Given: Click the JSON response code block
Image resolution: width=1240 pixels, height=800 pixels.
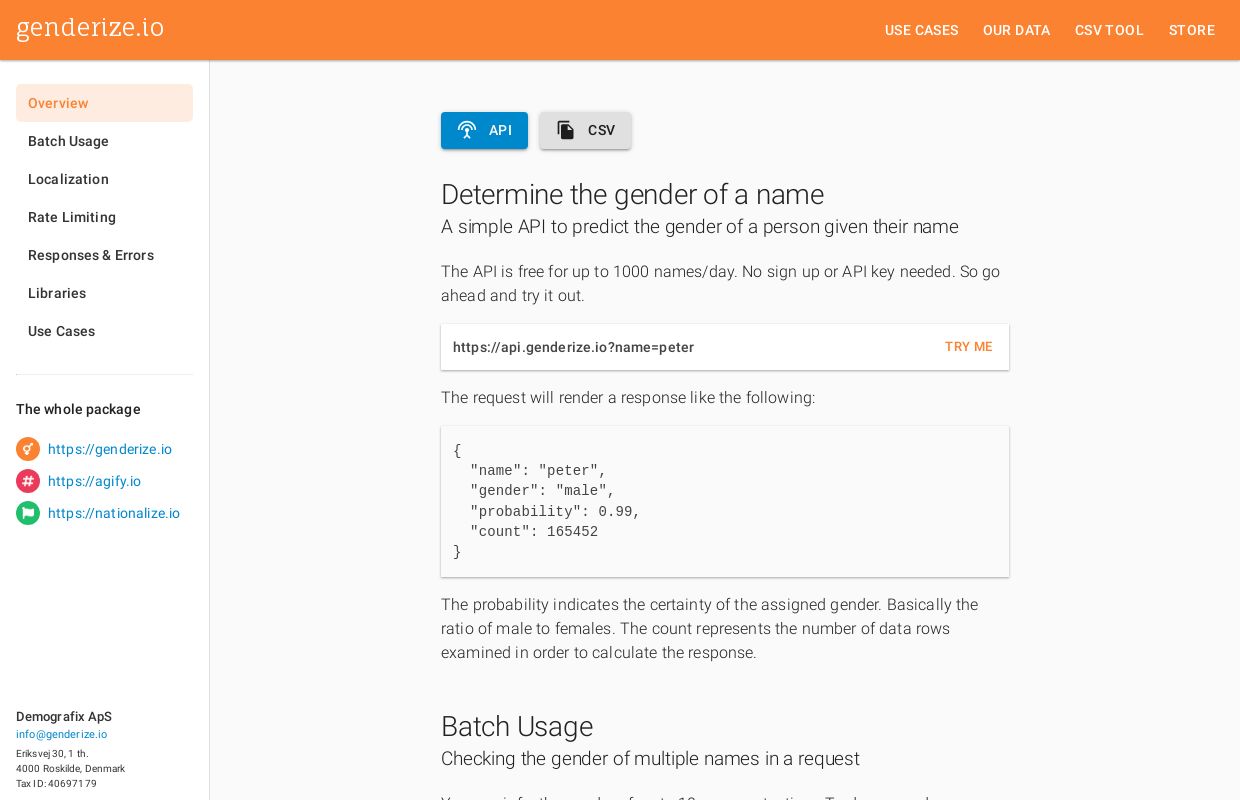Looking at the screenshot, I should pyautogui.click(x=725, y=501).
